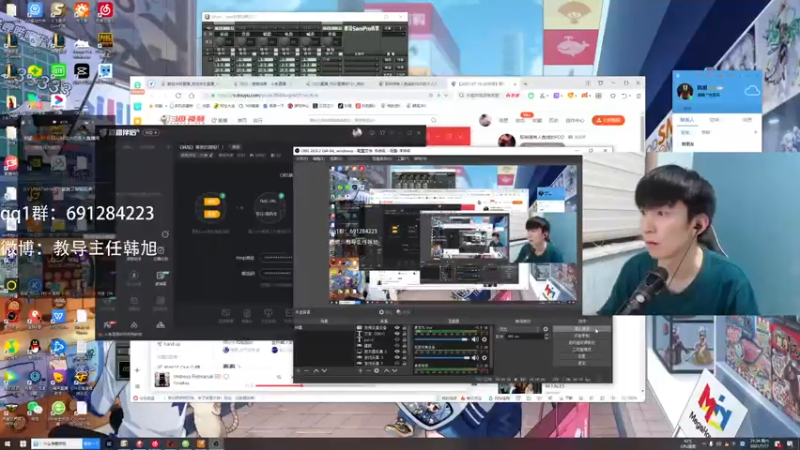Screen dimensions: 800x450
Task: Open the OBS Help menu
Action: click(x=420, y=159)
